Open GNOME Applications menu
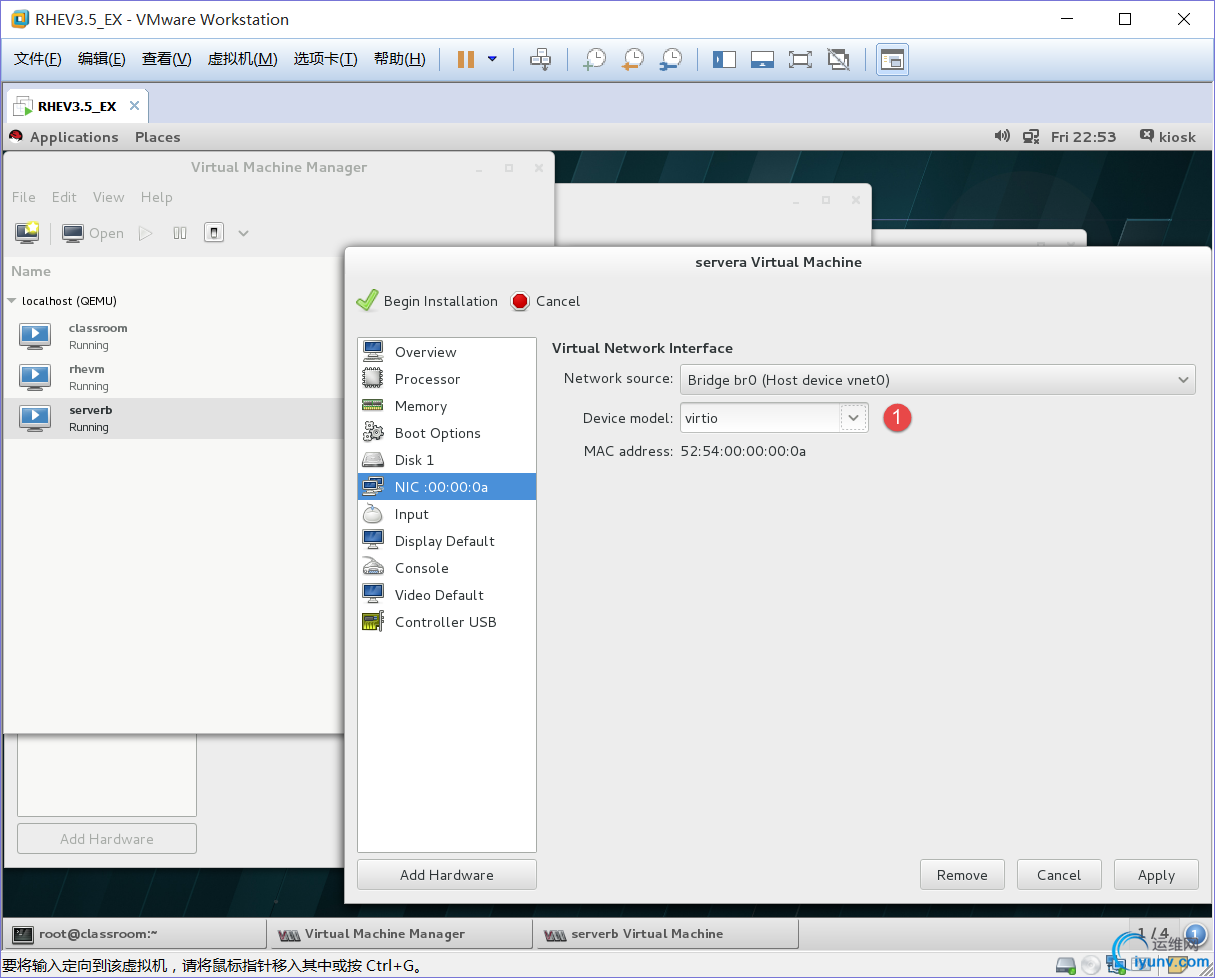Viewport: 1215px width, 978px height. 74,137
